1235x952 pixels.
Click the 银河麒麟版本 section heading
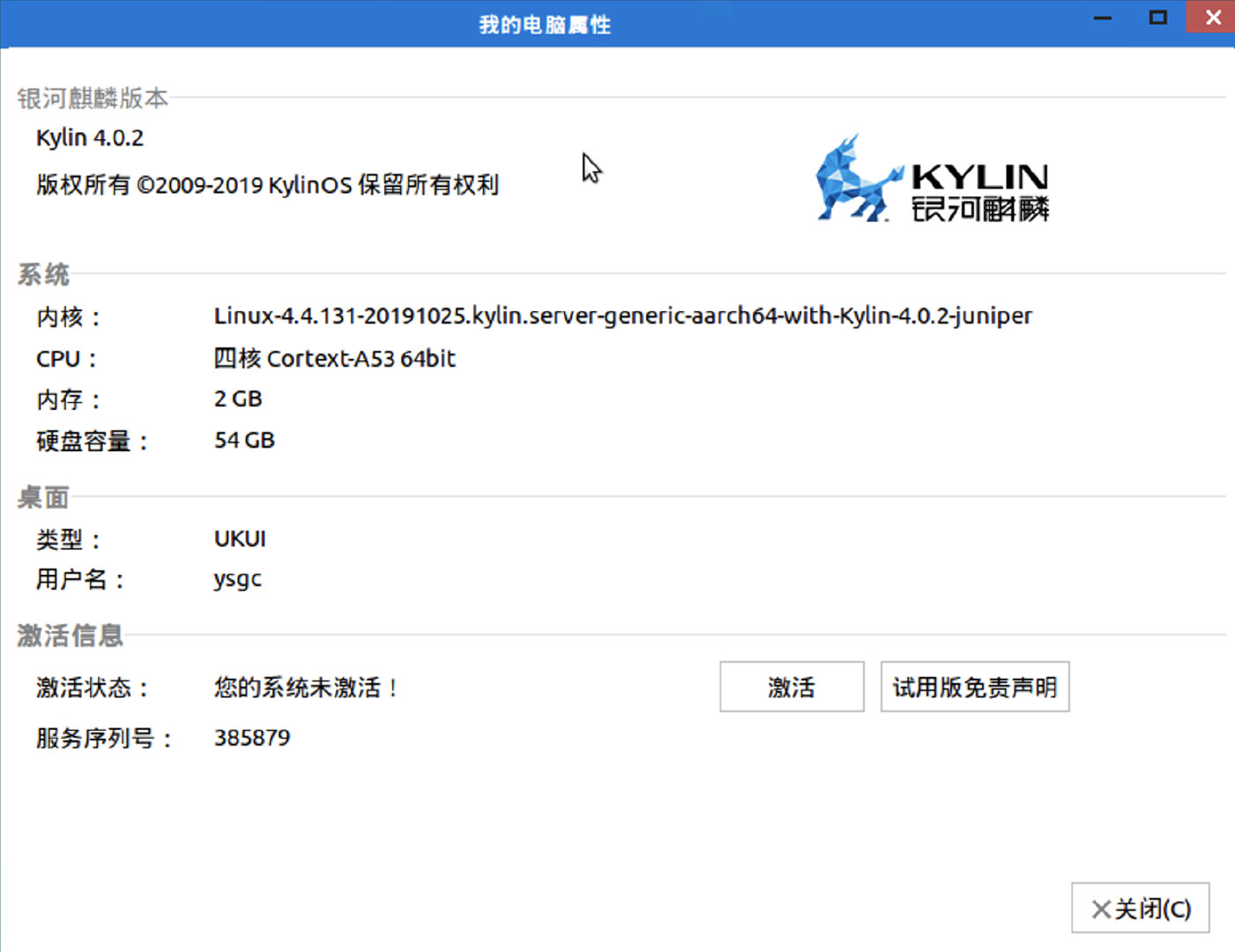pyautogui.click(x=93, y=99)
